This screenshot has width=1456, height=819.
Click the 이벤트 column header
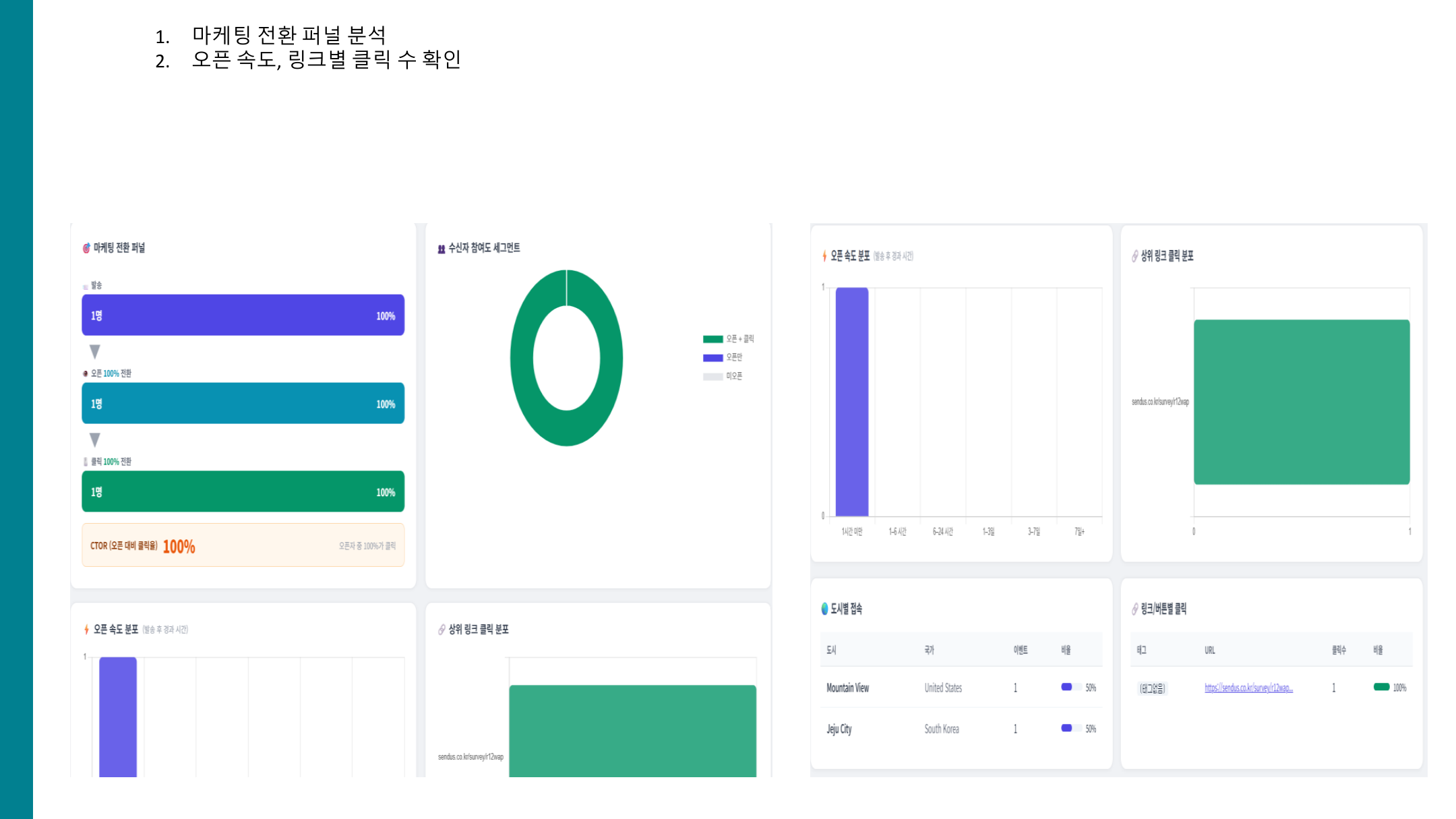1021,650
